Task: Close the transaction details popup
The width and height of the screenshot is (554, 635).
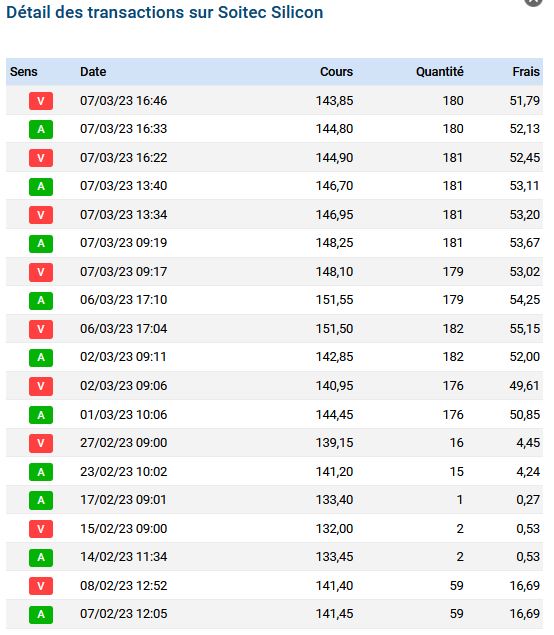Action: (x=533, y=2)
